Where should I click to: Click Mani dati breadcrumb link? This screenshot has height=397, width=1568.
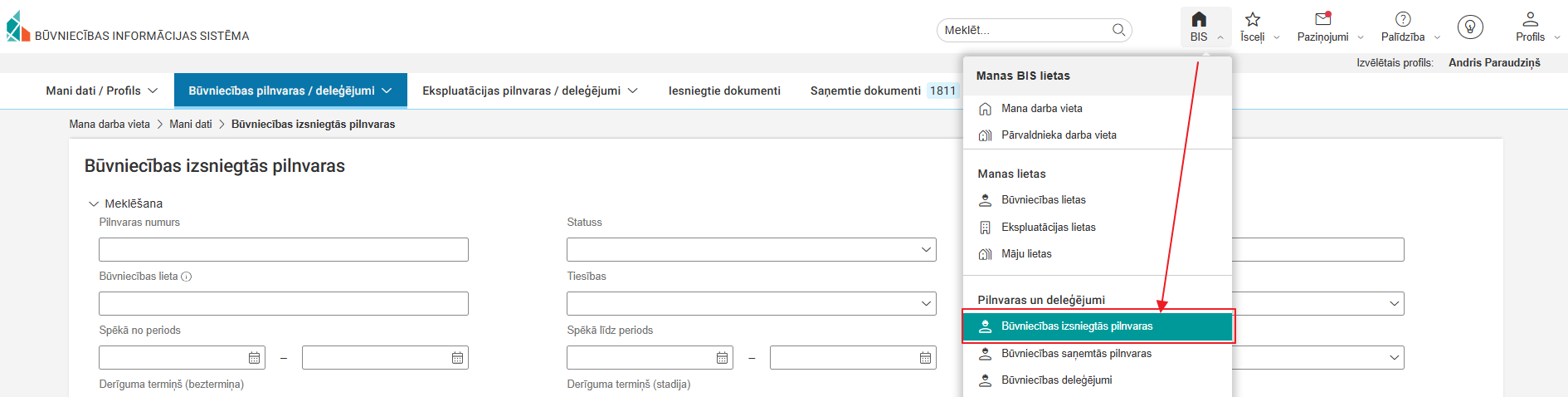pyautogui.click(x=191, y=125)
